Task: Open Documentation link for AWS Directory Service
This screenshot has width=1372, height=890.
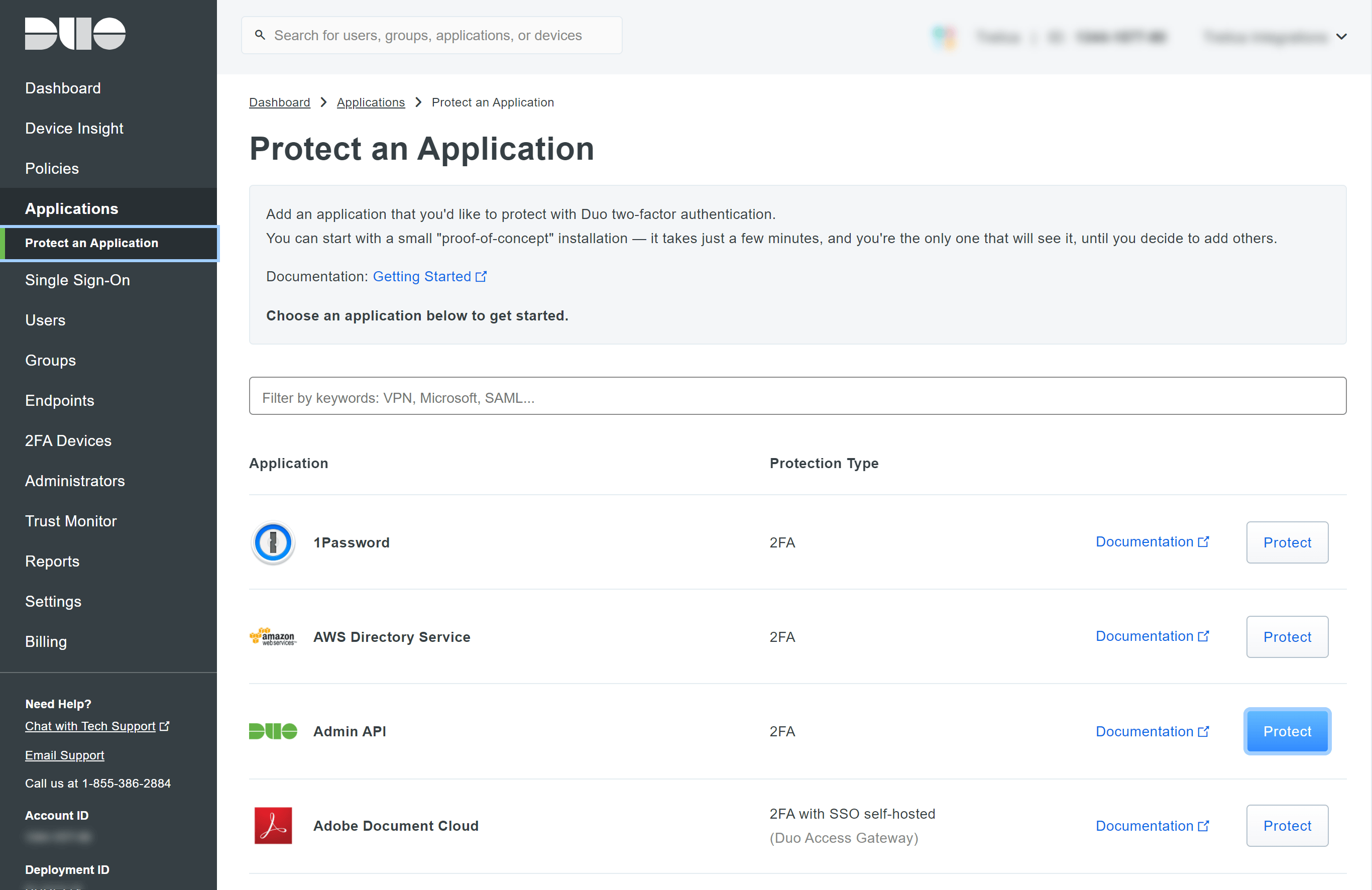Action: coord(1152,636)
